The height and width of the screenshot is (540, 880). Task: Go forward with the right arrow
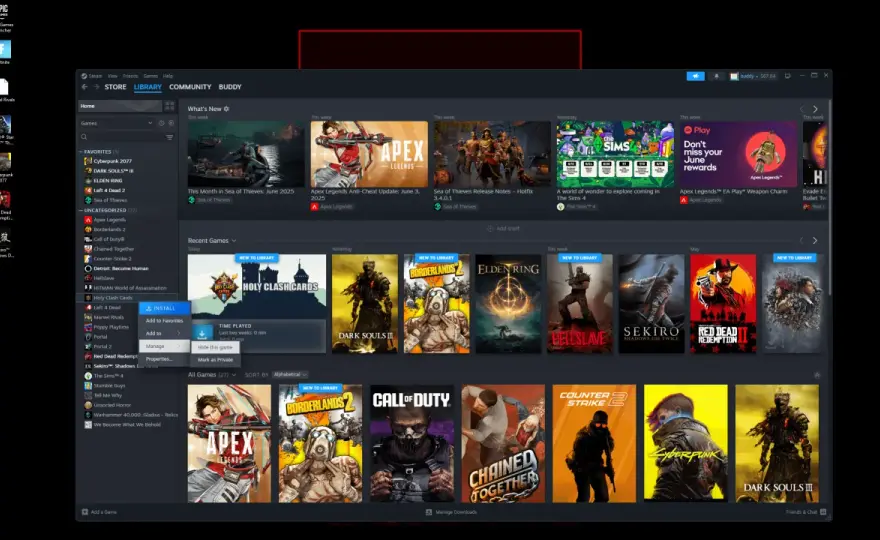[x=96, y=87]
